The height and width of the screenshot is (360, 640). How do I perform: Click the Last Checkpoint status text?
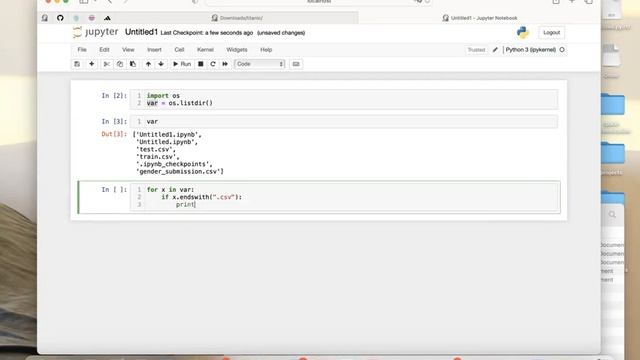click(x=207, y=33)
